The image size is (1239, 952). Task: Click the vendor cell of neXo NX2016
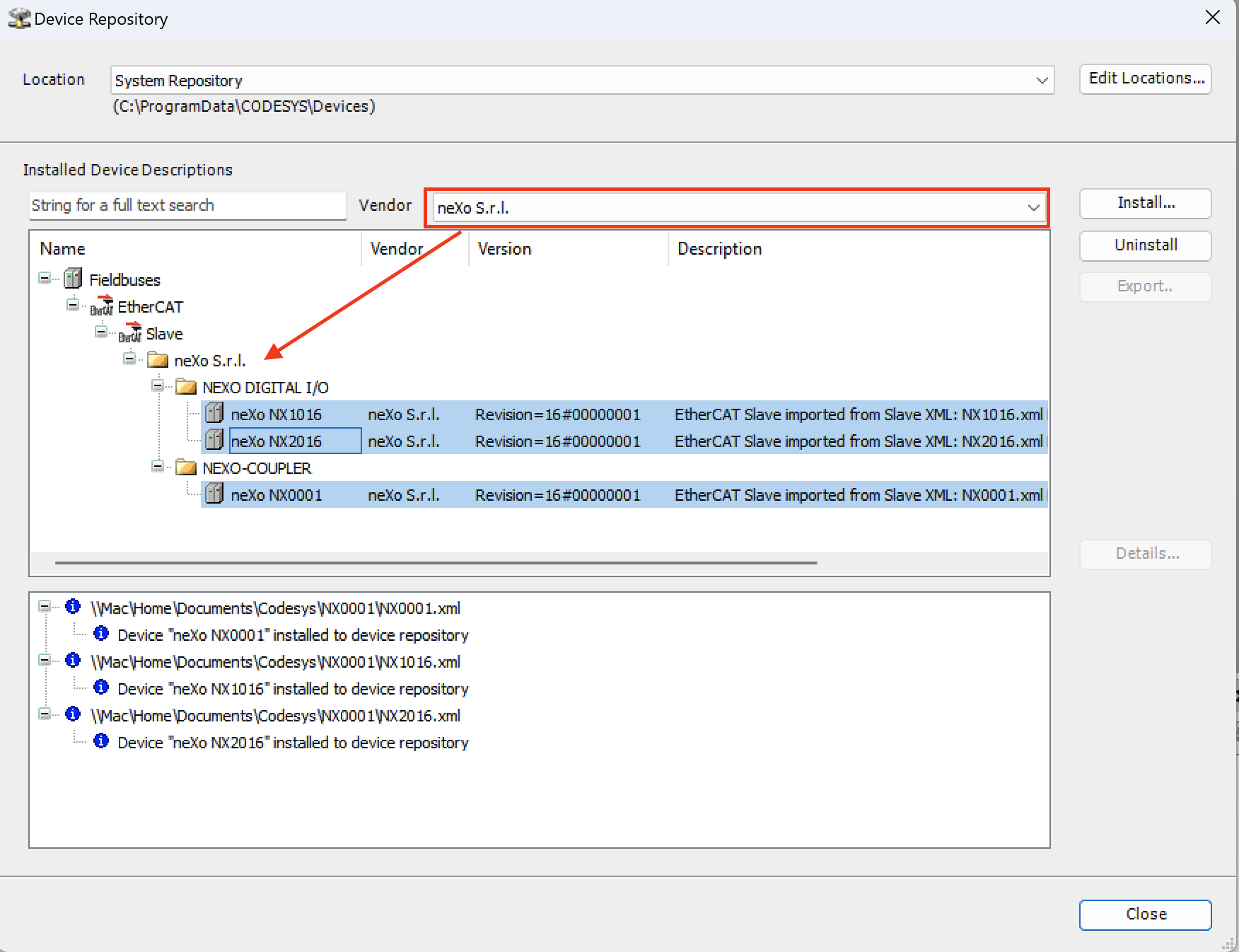tap(404, 441)
